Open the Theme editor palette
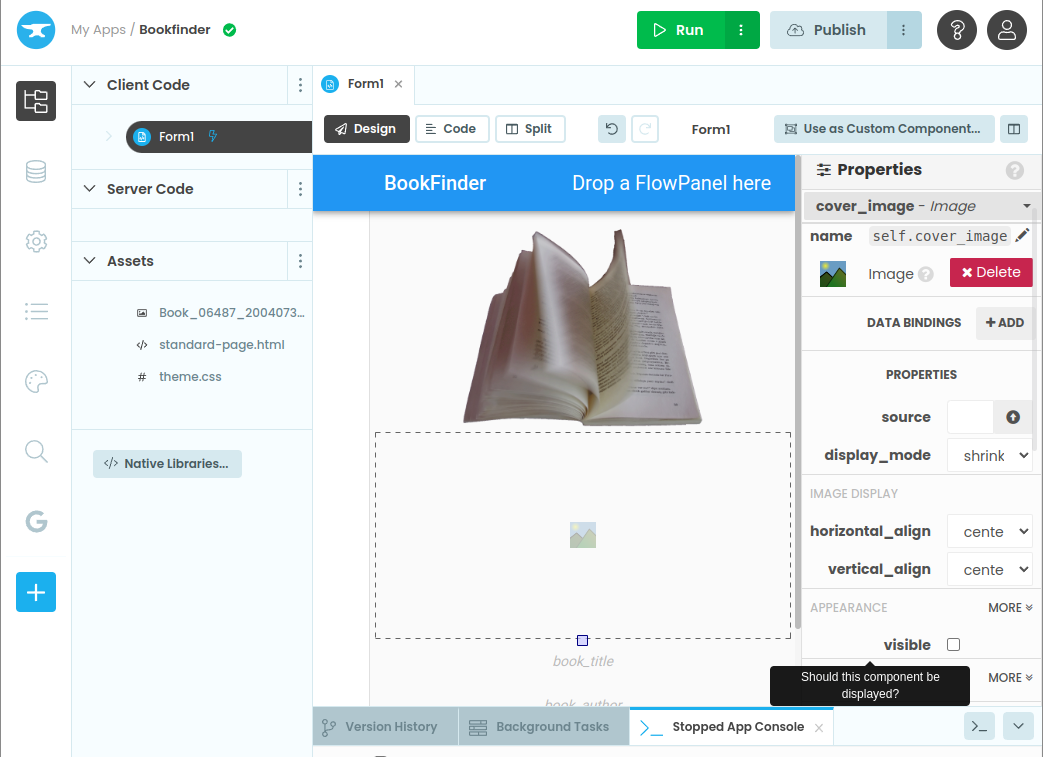Image resolution: width=1043 pixels, height=757 pixels. tap(36, 381)
